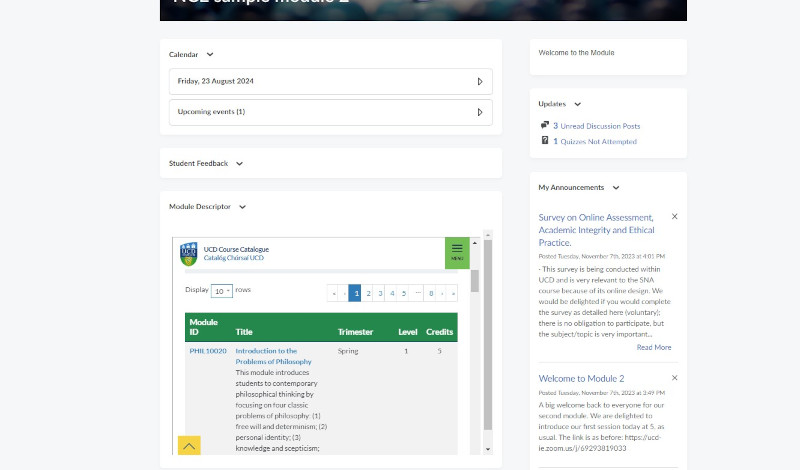Open My Announcements chevron menu
The height and width of the screenshot is (470, 800).
(x=616, y=188)
